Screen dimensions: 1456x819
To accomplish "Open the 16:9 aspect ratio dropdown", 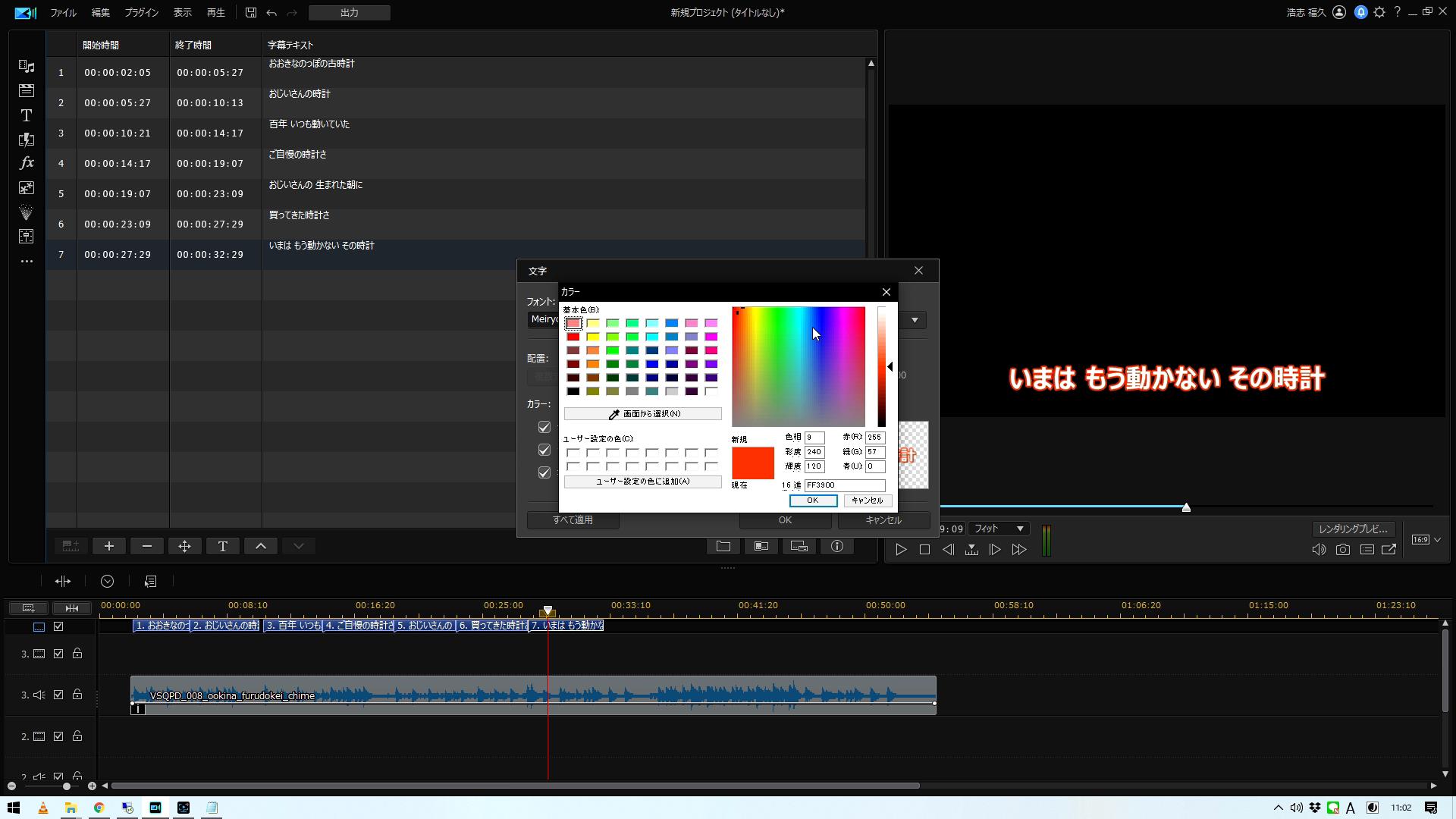I will tap(1426, 540).
